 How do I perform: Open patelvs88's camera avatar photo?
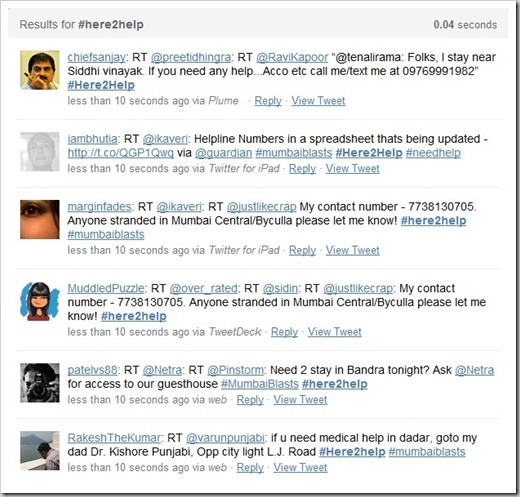(x=40, y=383)
